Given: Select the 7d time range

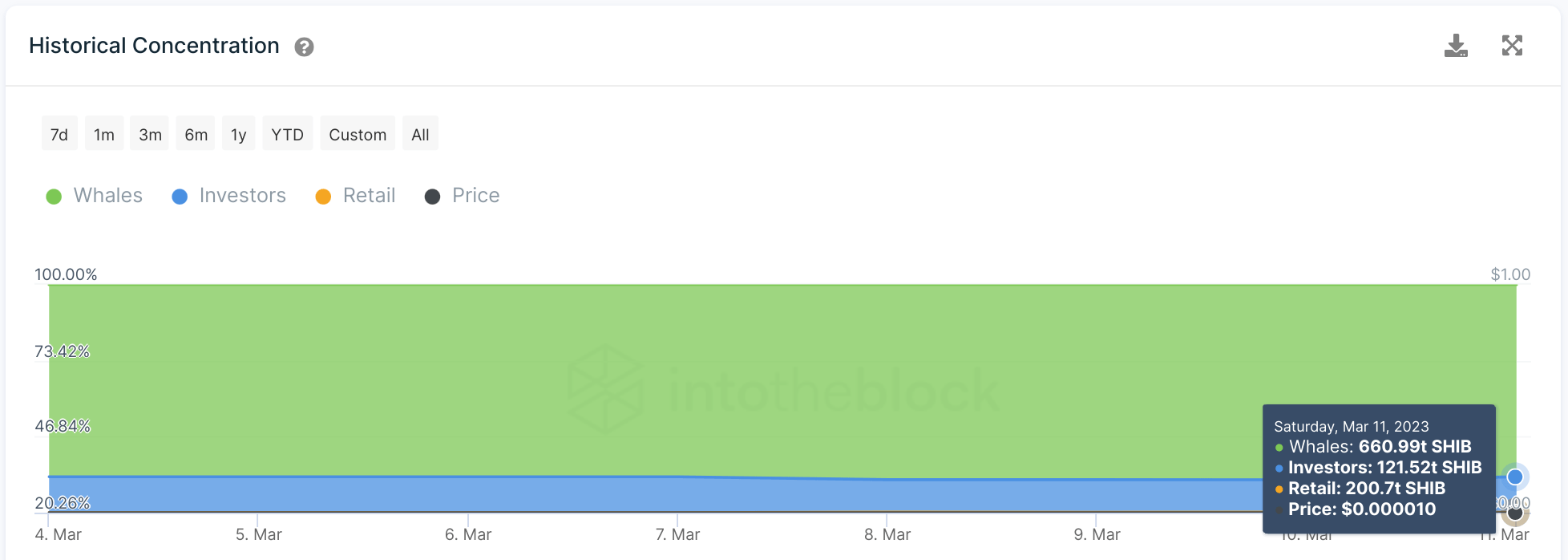Looking at the screenshot, I should tap(59, 135).
